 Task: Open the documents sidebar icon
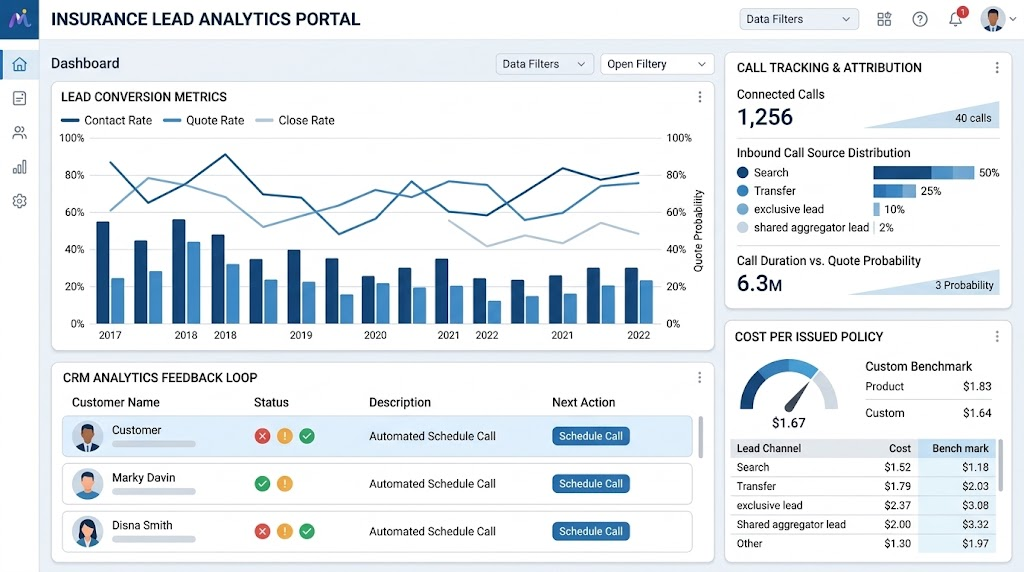click(20, 98)
